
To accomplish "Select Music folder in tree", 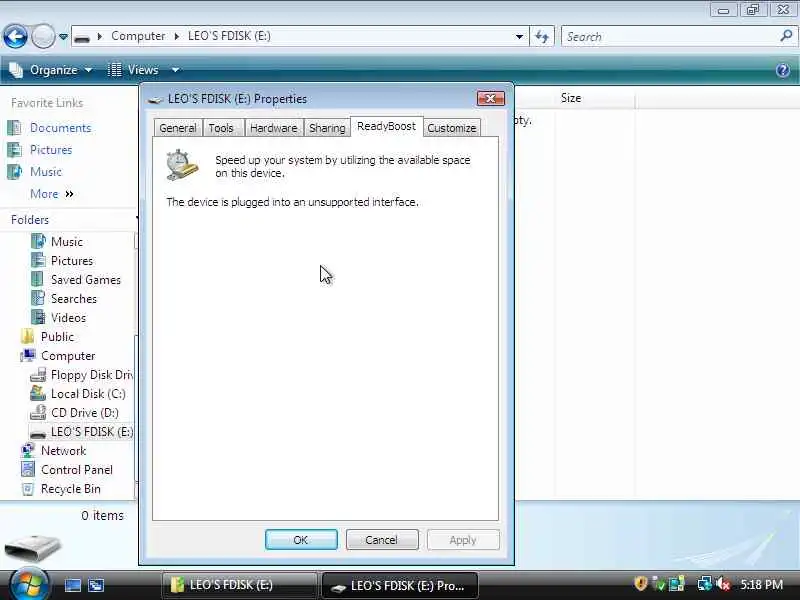I will click(x=66, y=242).
